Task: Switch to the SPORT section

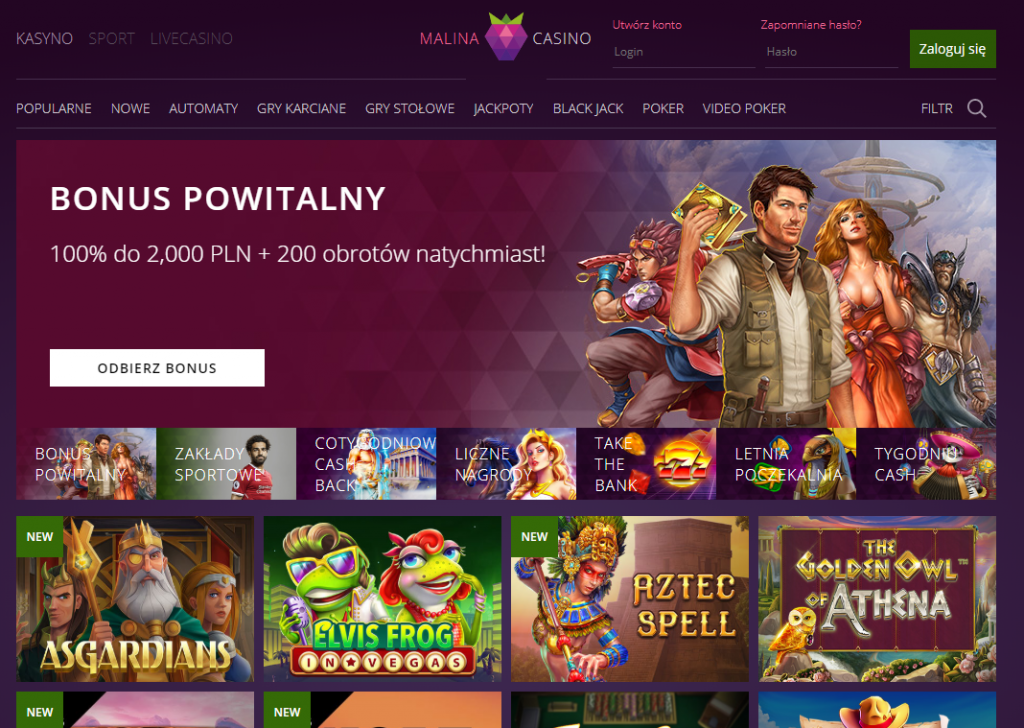Action: pyautogui.click(x=112, y=39)
